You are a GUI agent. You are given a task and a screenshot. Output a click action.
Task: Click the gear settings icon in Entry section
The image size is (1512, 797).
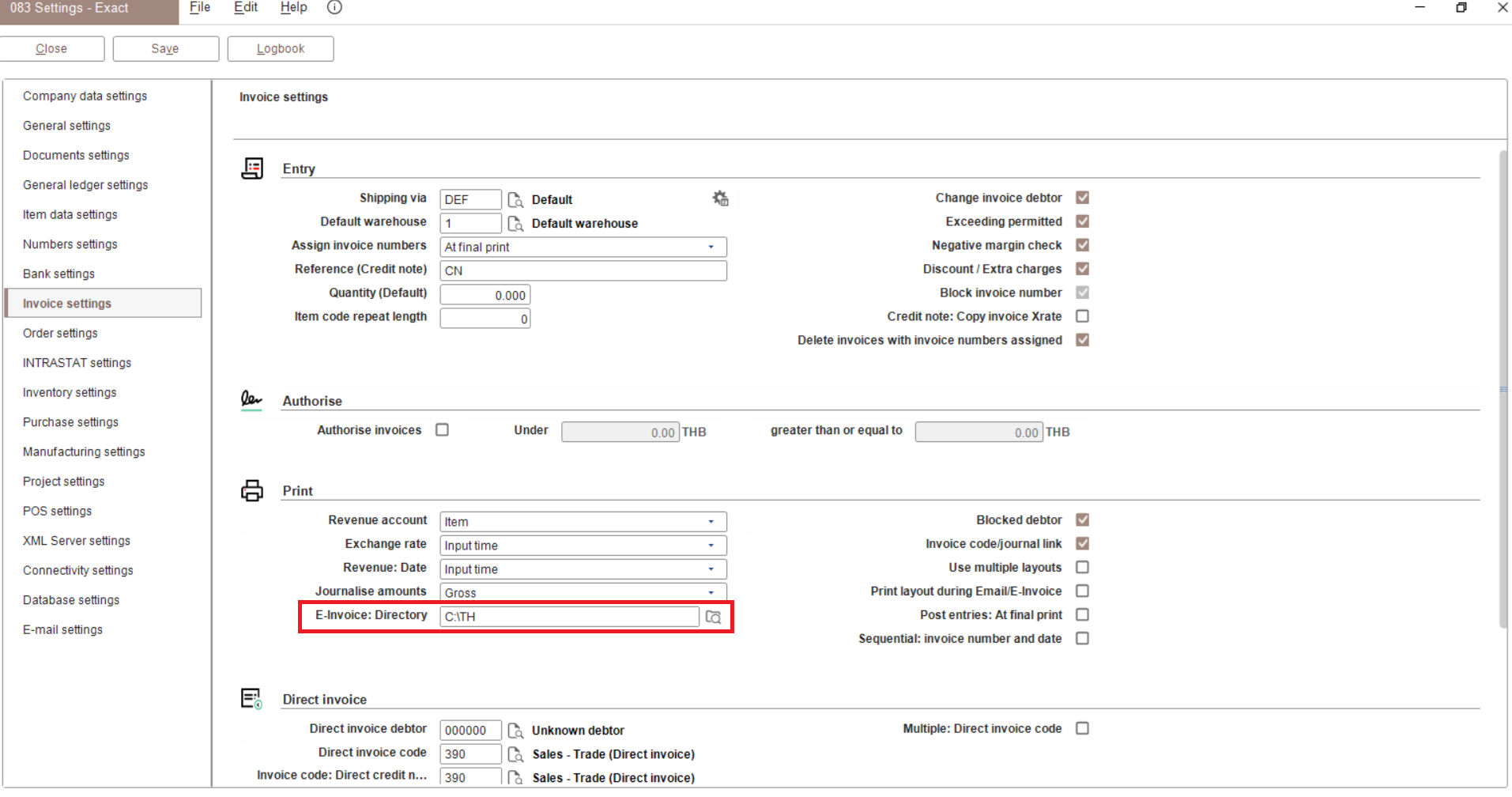tap(720, 198)
